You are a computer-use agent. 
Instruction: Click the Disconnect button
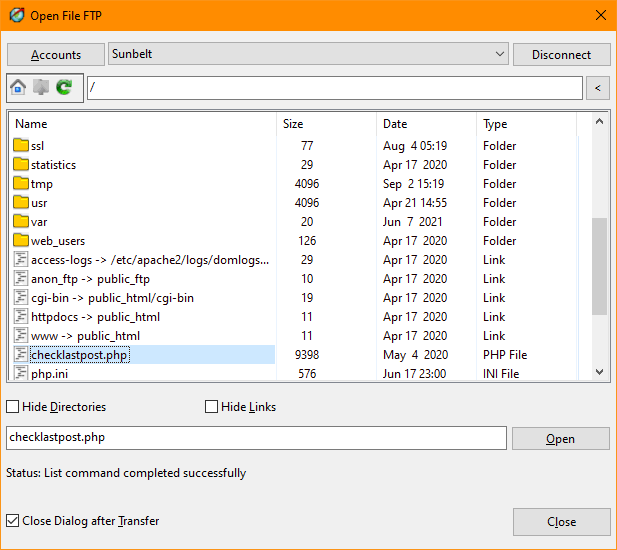(x=562, y=54)
